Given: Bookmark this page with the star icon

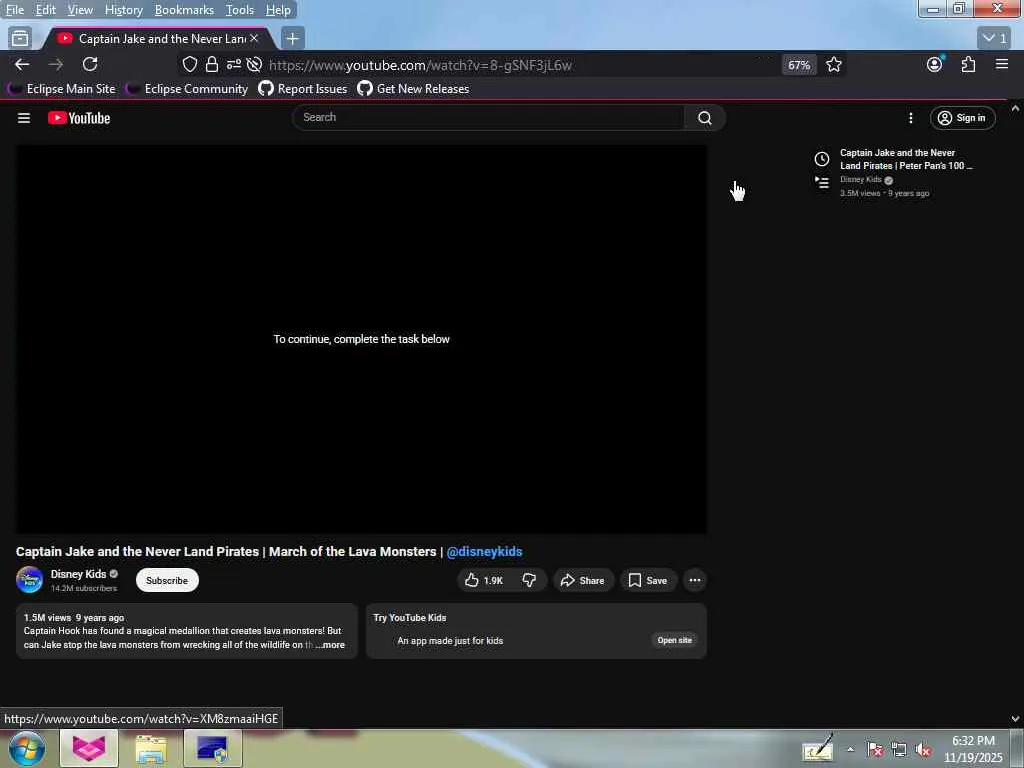Looking at the screenshot, I should click(x=834, y=64).
